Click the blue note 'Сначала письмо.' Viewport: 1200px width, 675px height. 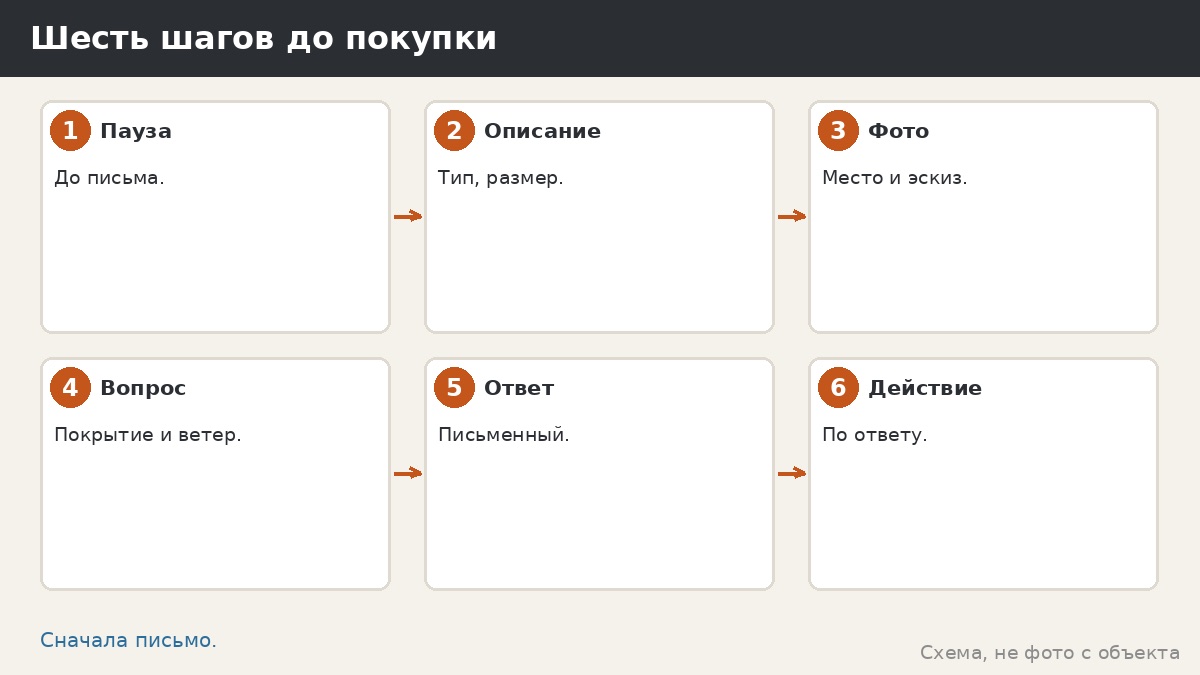(x=128, y=640)
